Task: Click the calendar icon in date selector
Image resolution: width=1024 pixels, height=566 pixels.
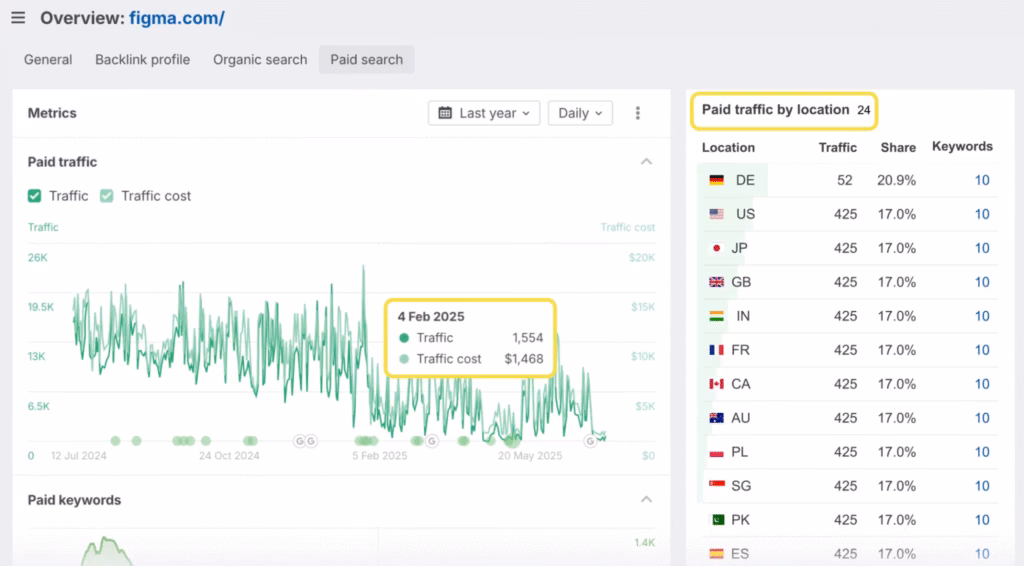Action: (x=445, y=113)
